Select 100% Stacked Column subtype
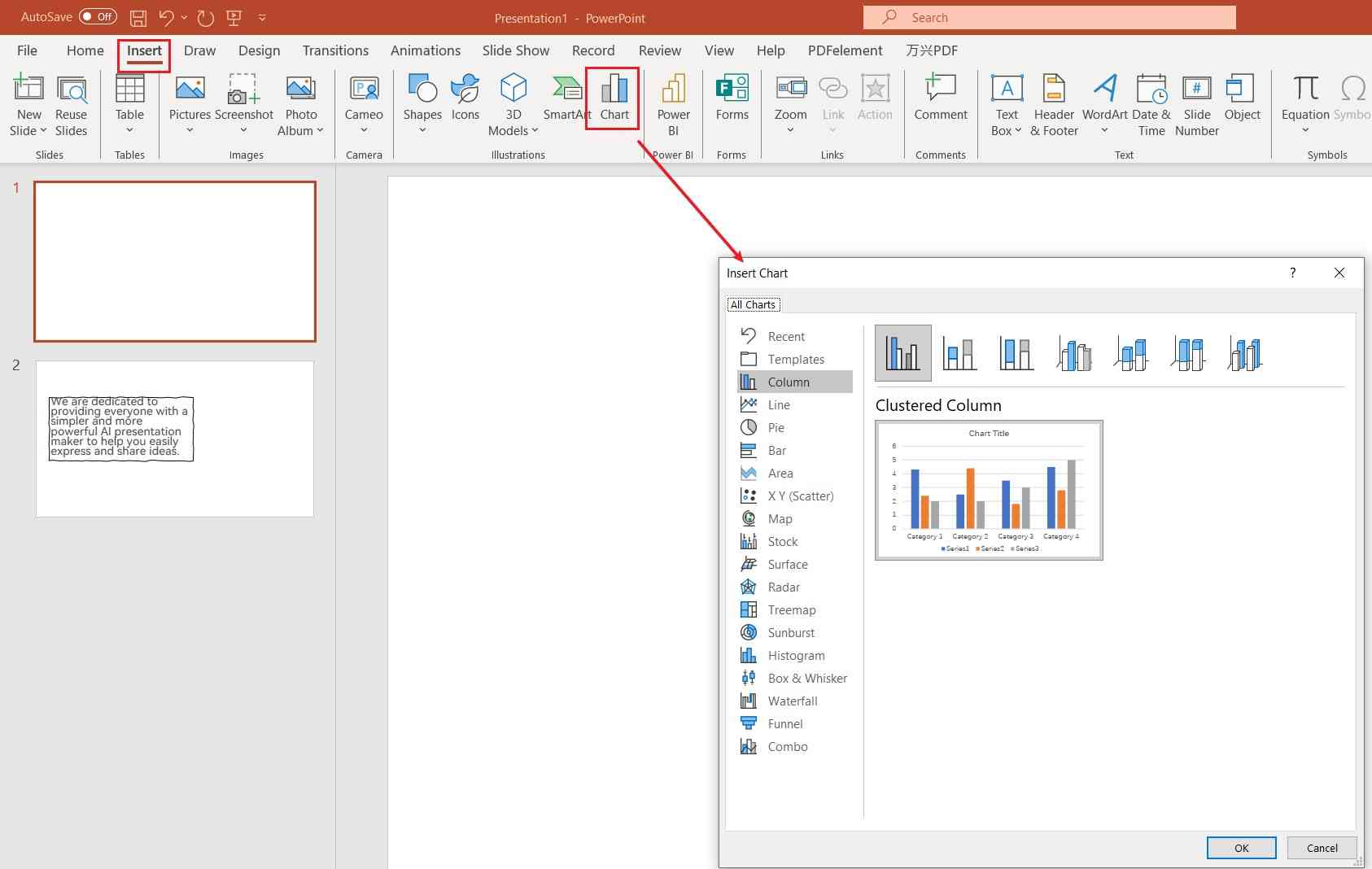1372x869 pixels. coord(1017,353)
